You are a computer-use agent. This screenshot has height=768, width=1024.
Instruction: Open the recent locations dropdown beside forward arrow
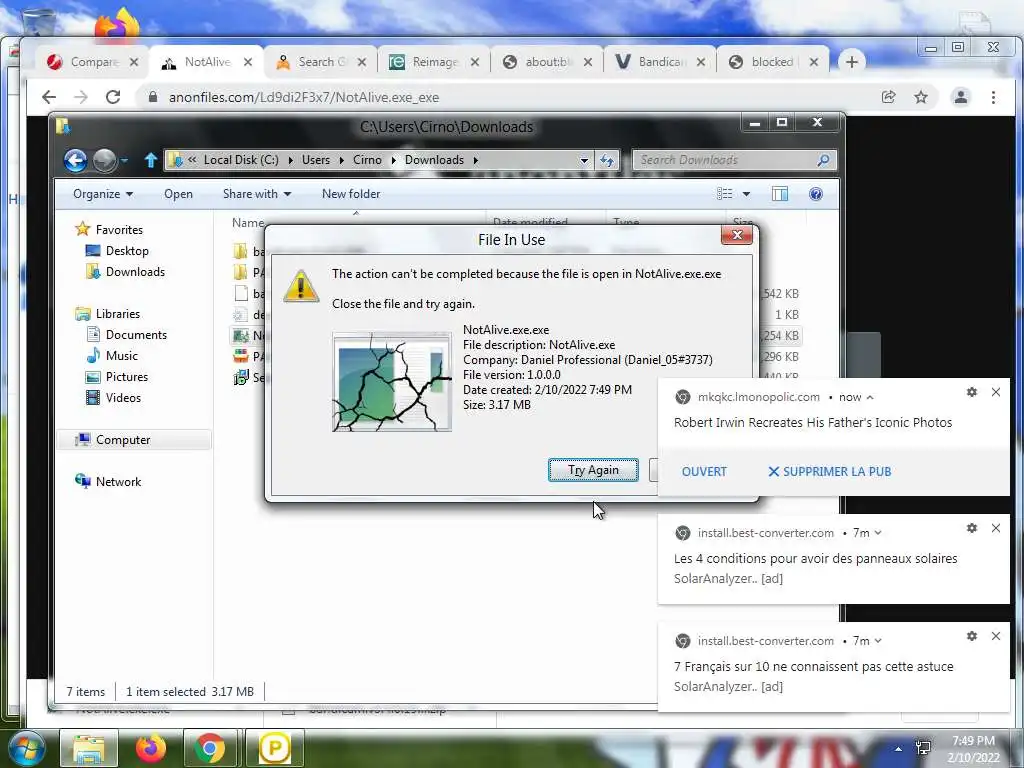[124, 160]
